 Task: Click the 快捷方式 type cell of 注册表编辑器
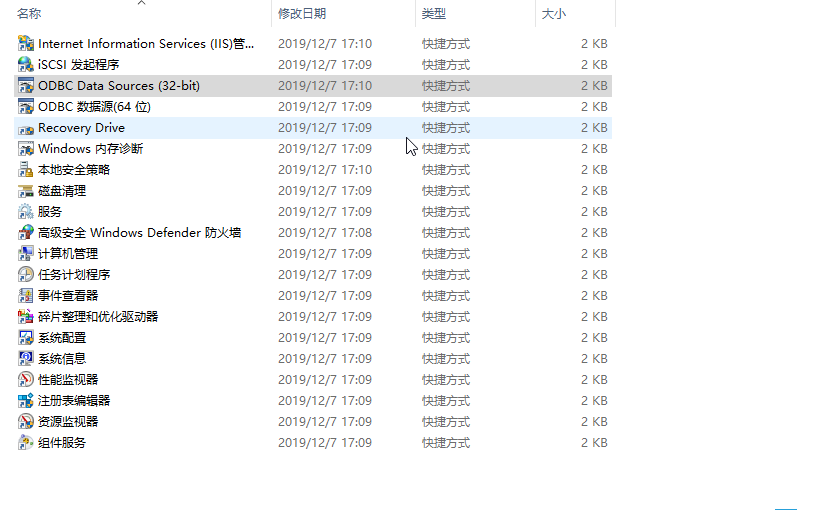[446, 401]
